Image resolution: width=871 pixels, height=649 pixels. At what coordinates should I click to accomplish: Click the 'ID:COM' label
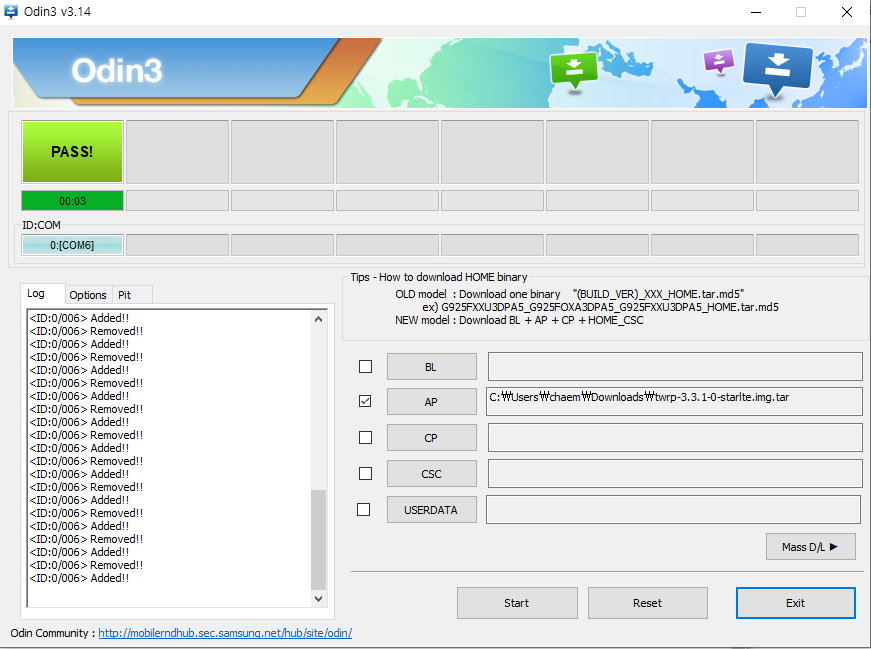point(41,225)
